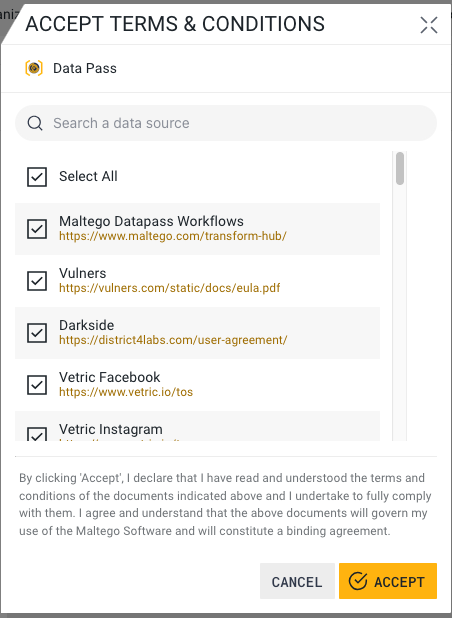
Task: Click the Accept button
Action: 388,581
